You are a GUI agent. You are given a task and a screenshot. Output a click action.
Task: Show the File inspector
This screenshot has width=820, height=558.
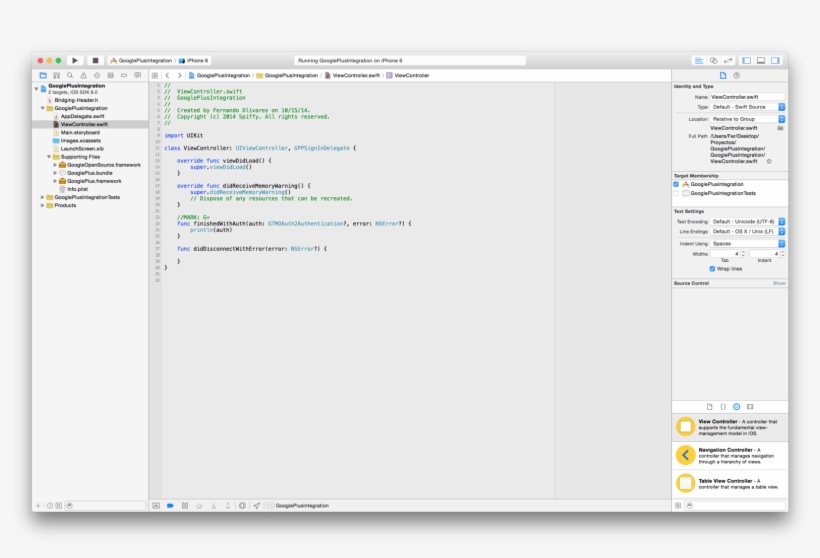pos(723,75)
